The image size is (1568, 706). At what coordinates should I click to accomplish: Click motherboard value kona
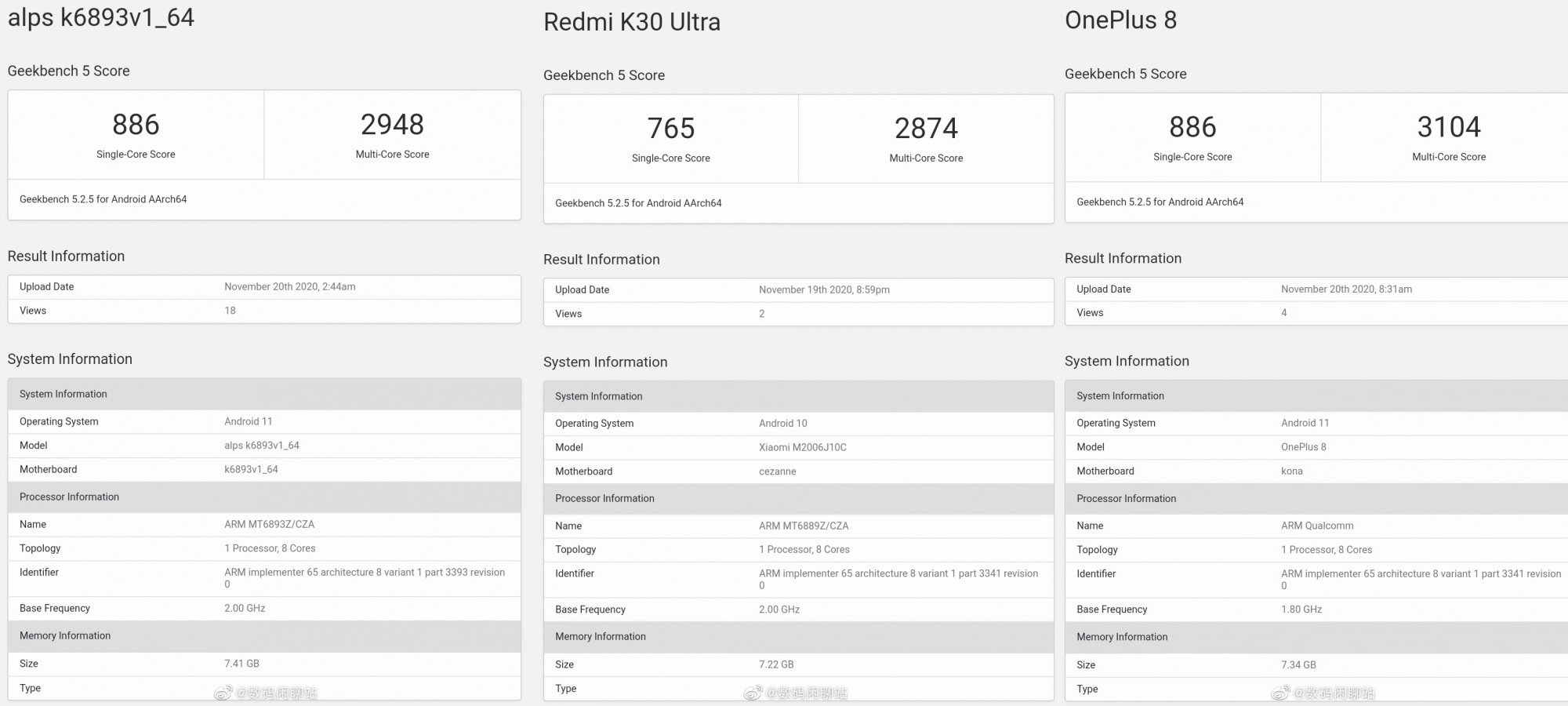(1291, 471)
